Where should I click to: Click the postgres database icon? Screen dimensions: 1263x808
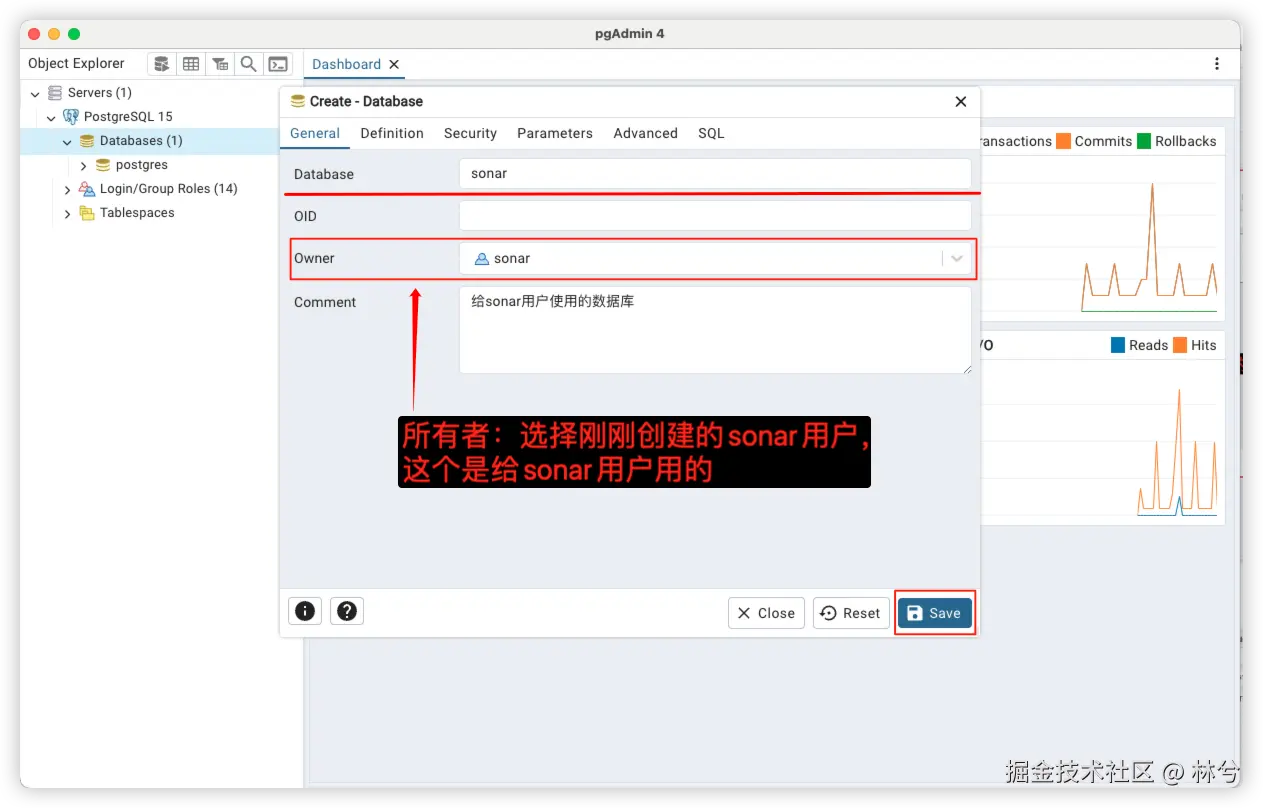(x=103, y=165)
